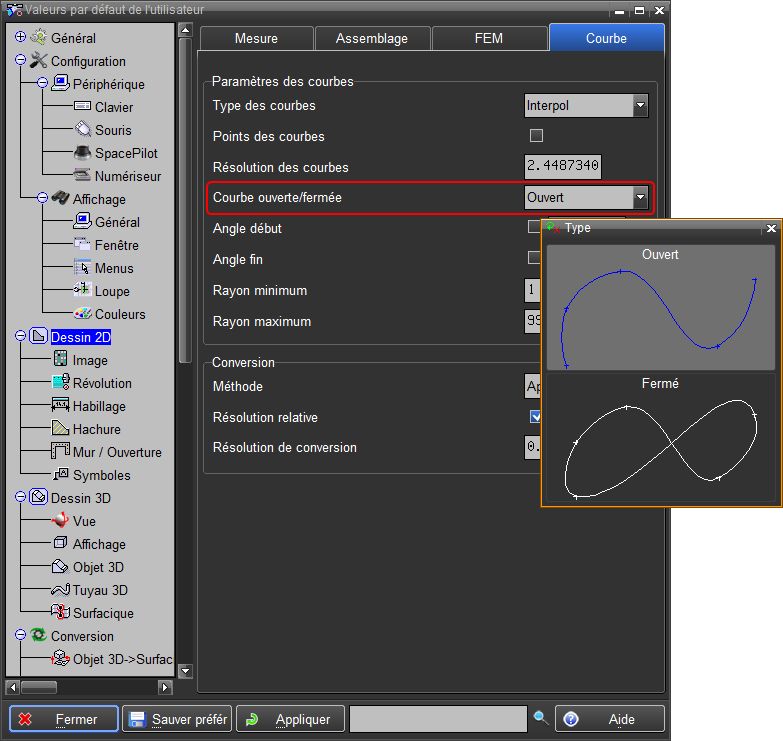Switch to the Mesure tab
The height and width of the screenshot is (741, 783).
256,38
